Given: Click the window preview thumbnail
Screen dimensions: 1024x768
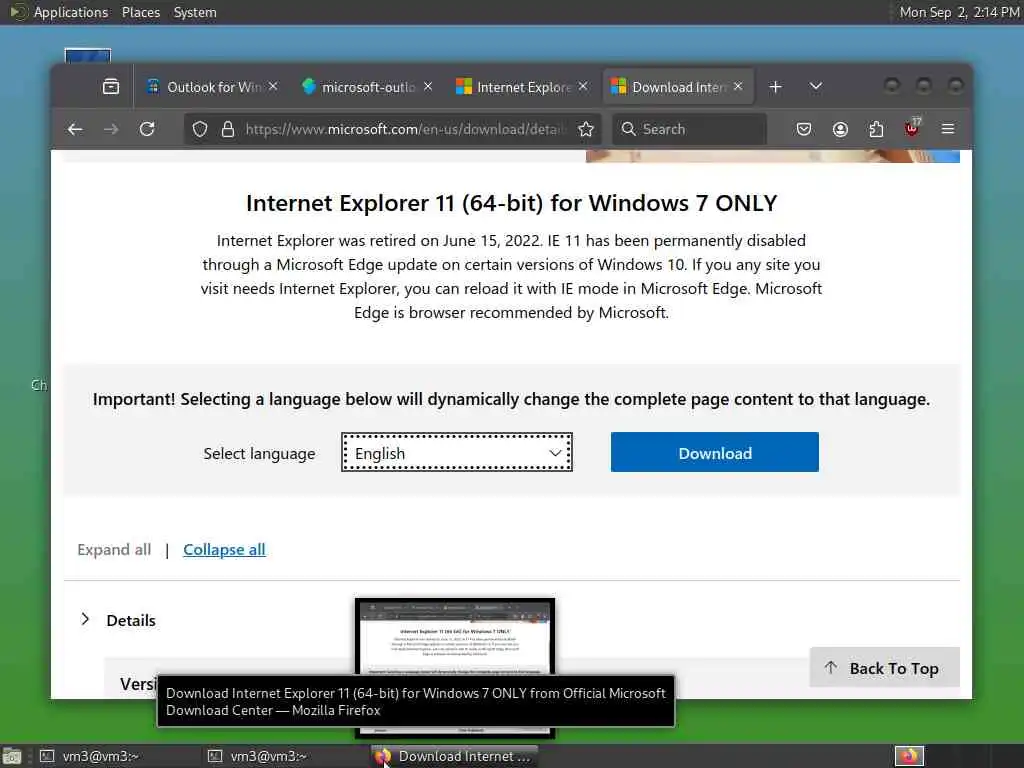Looking at the screenshot, I should [x=455, y=637].
